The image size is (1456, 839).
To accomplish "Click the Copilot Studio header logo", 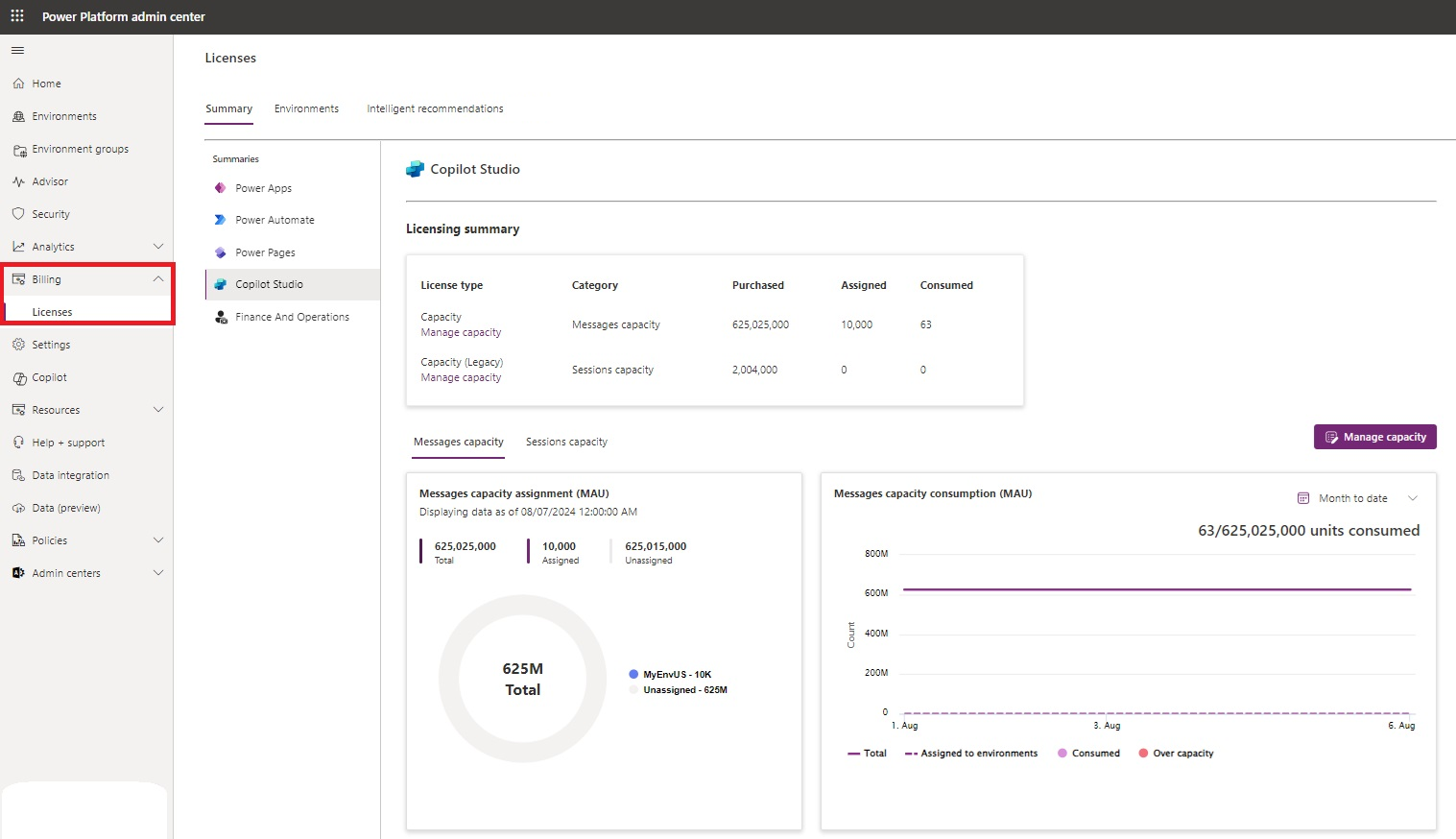I will 415,169.
